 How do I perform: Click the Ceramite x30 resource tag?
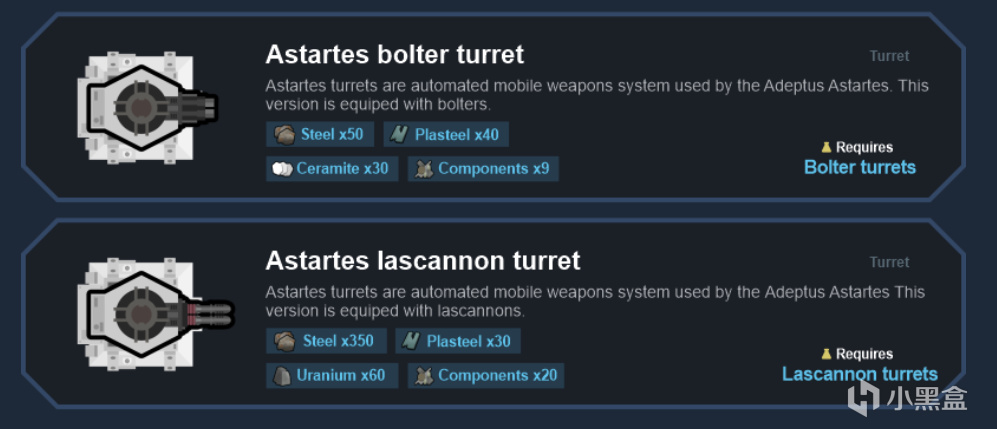333,169
